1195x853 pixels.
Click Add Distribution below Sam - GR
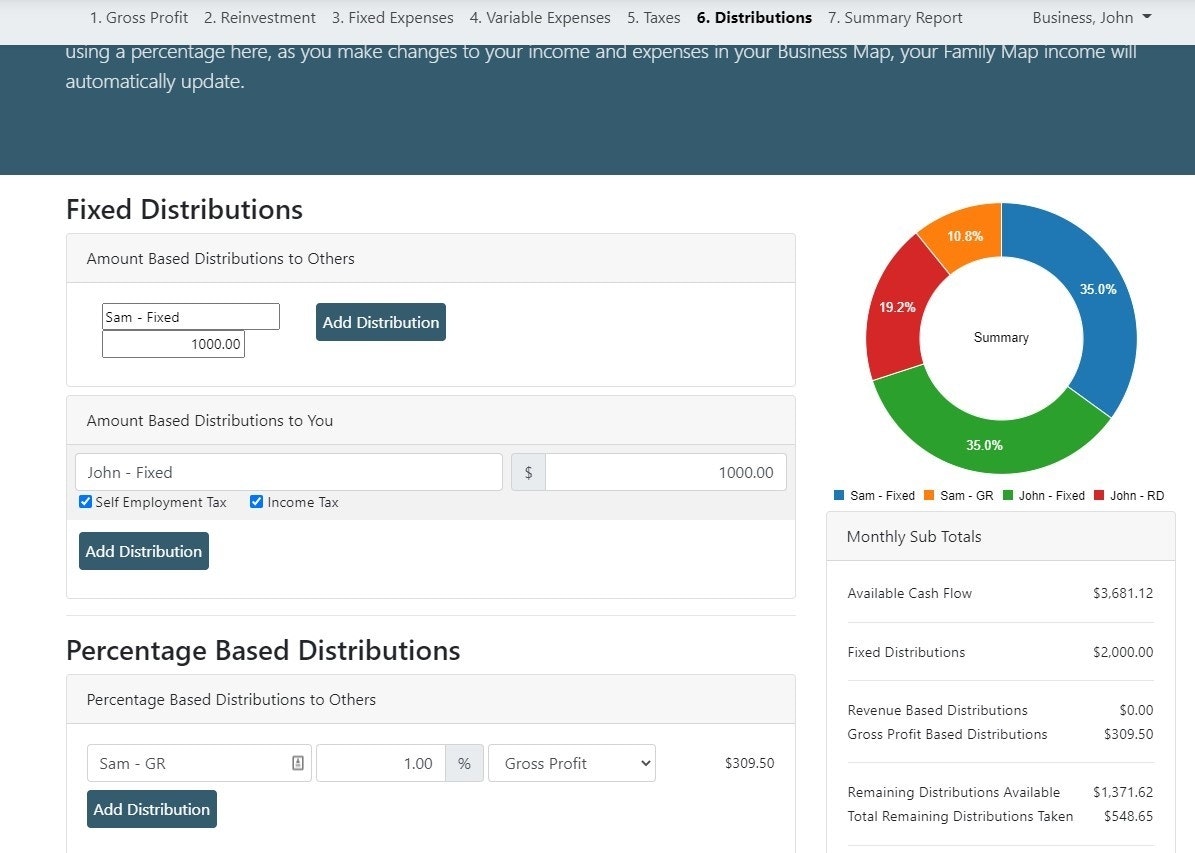152,809
